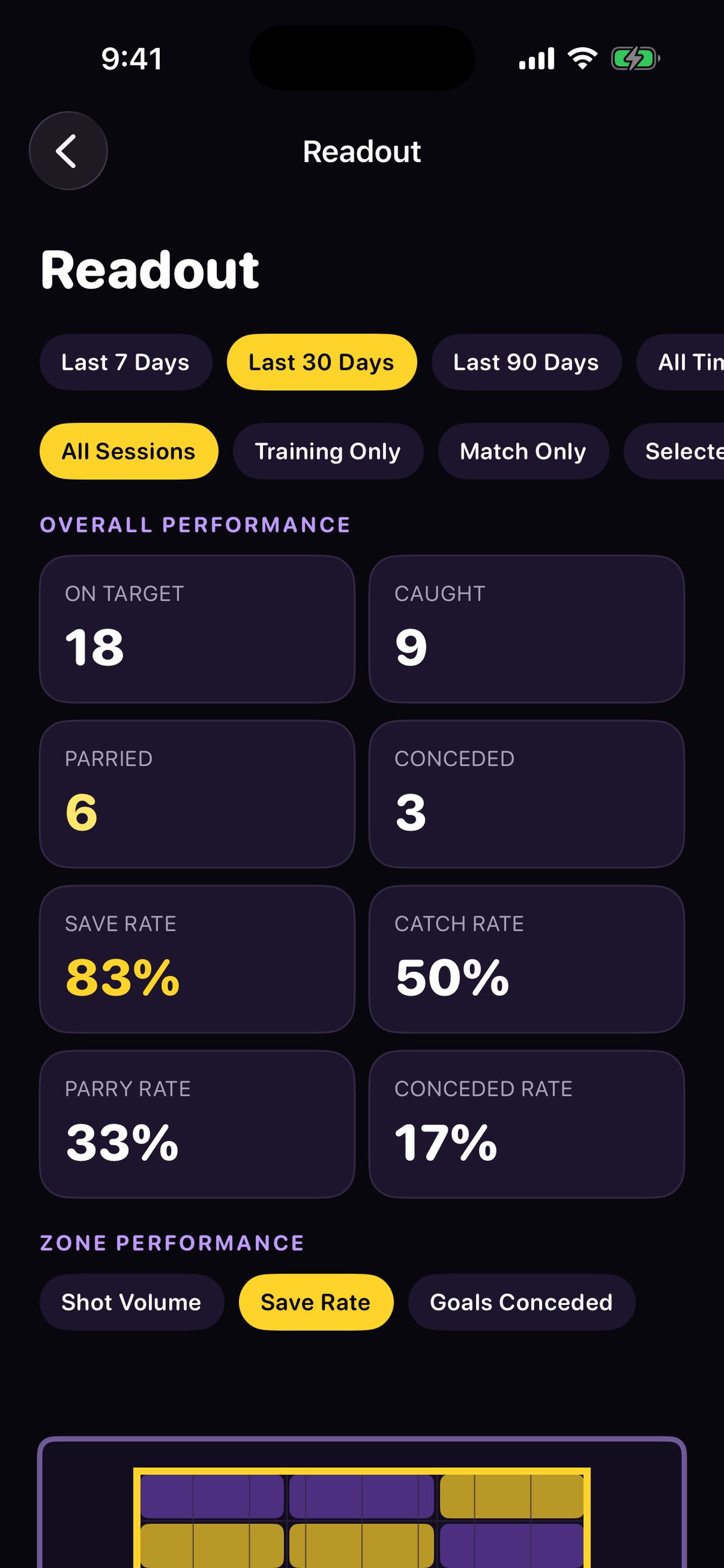Tap the top-right yellow goal zone
The image size is (724, 1568).
512,1496
